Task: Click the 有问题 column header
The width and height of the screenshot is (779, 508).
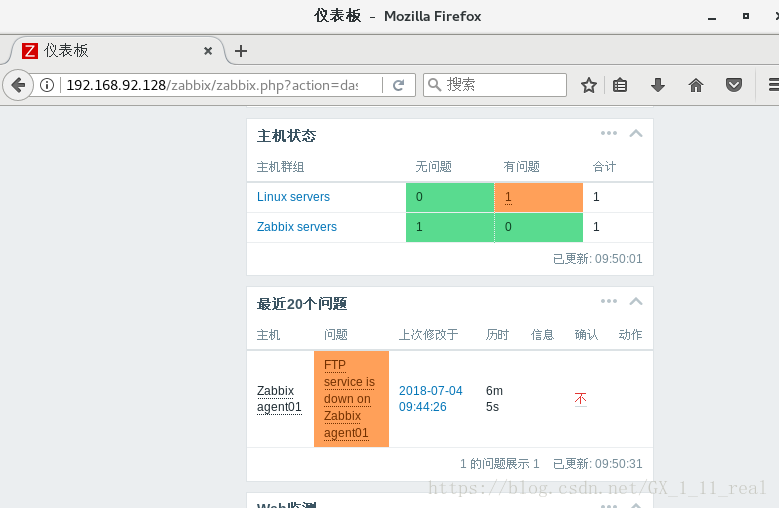Action: click(522, 167)
